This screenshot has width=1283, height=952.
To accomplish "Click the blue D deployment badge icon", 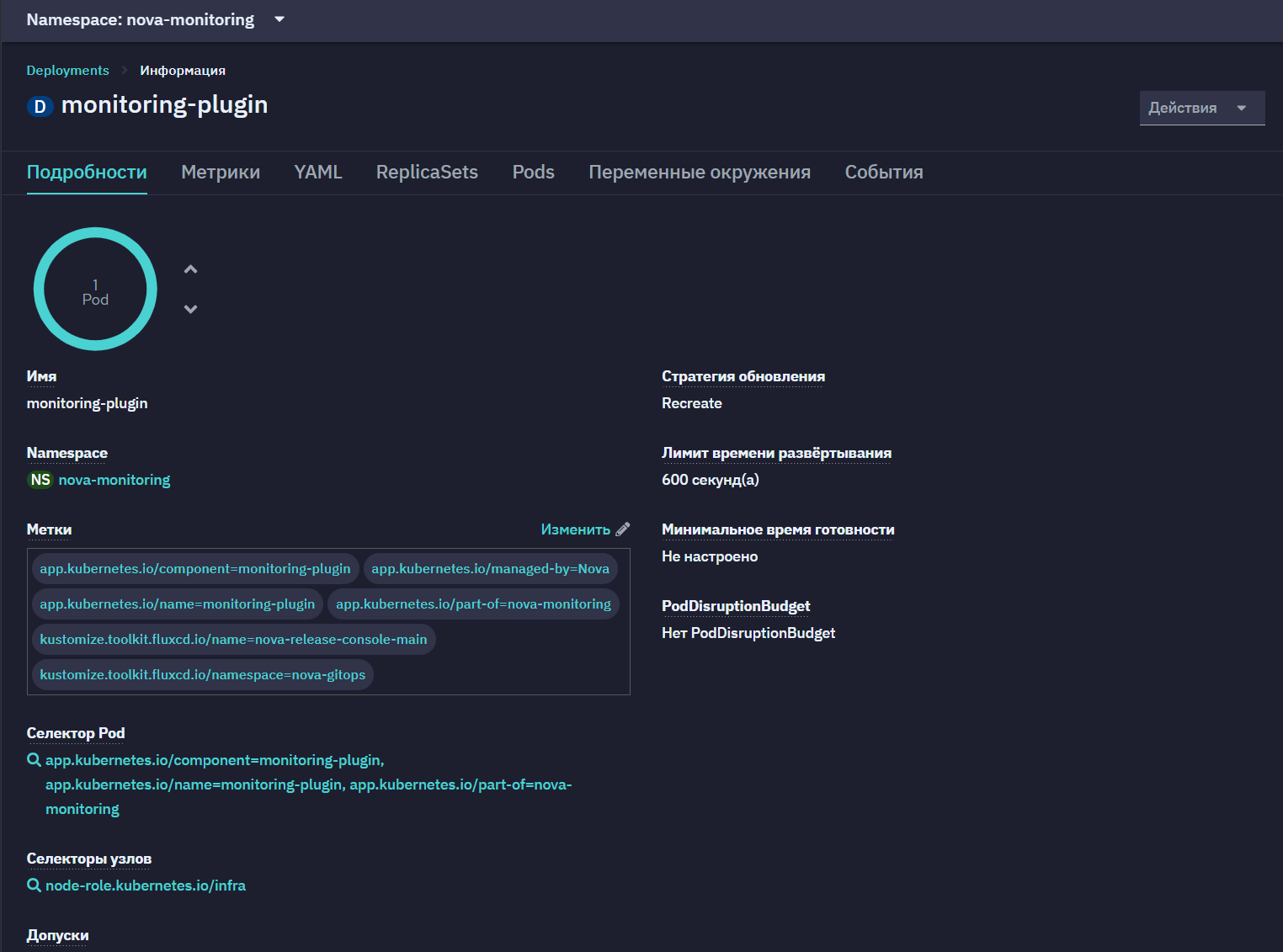I will click(x=40, y=107).
